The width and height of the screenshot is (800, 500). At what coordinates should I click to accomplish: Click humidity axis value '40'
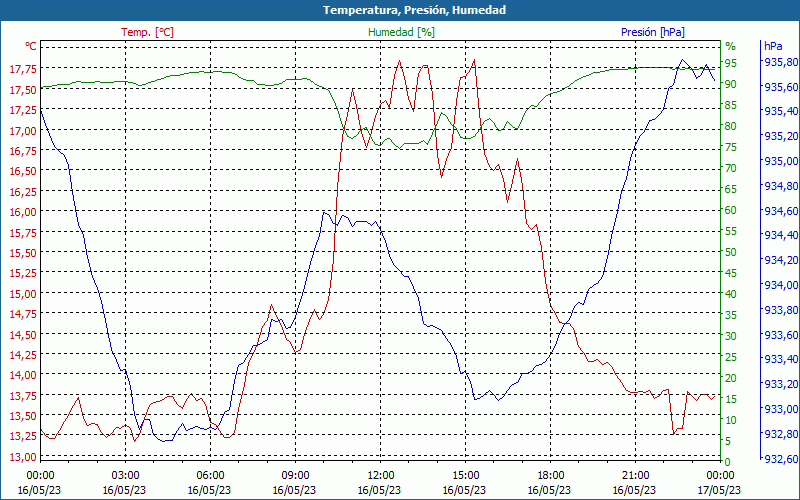coord(731,294)
